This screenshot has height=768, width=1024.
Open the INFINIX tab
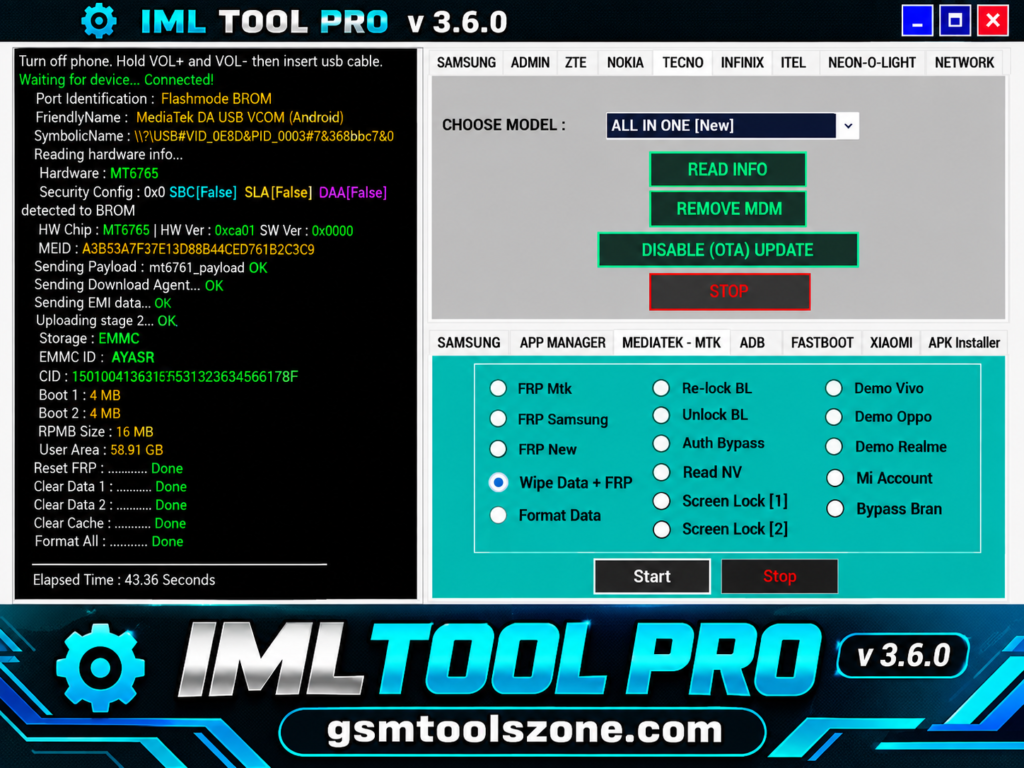point(742,63)
